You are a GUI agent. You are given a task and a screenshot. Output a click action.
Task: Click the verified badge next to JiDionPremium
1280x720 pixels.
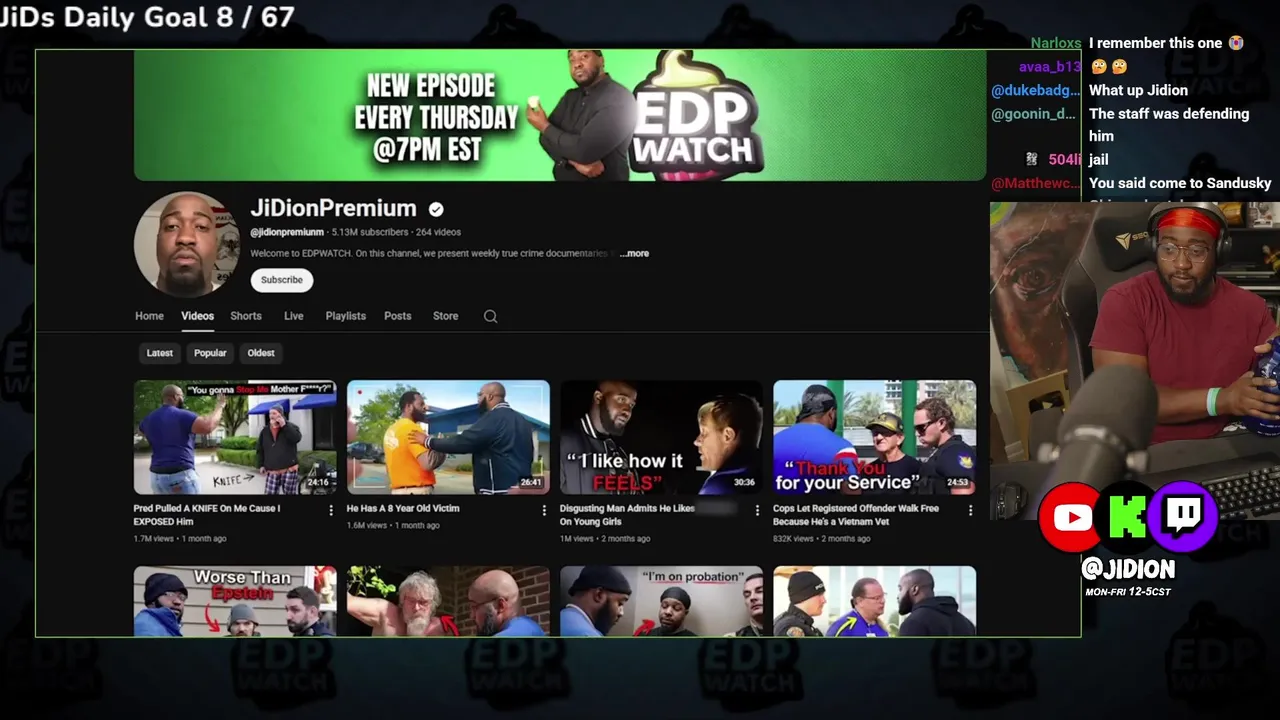click(x=436, y=209)
